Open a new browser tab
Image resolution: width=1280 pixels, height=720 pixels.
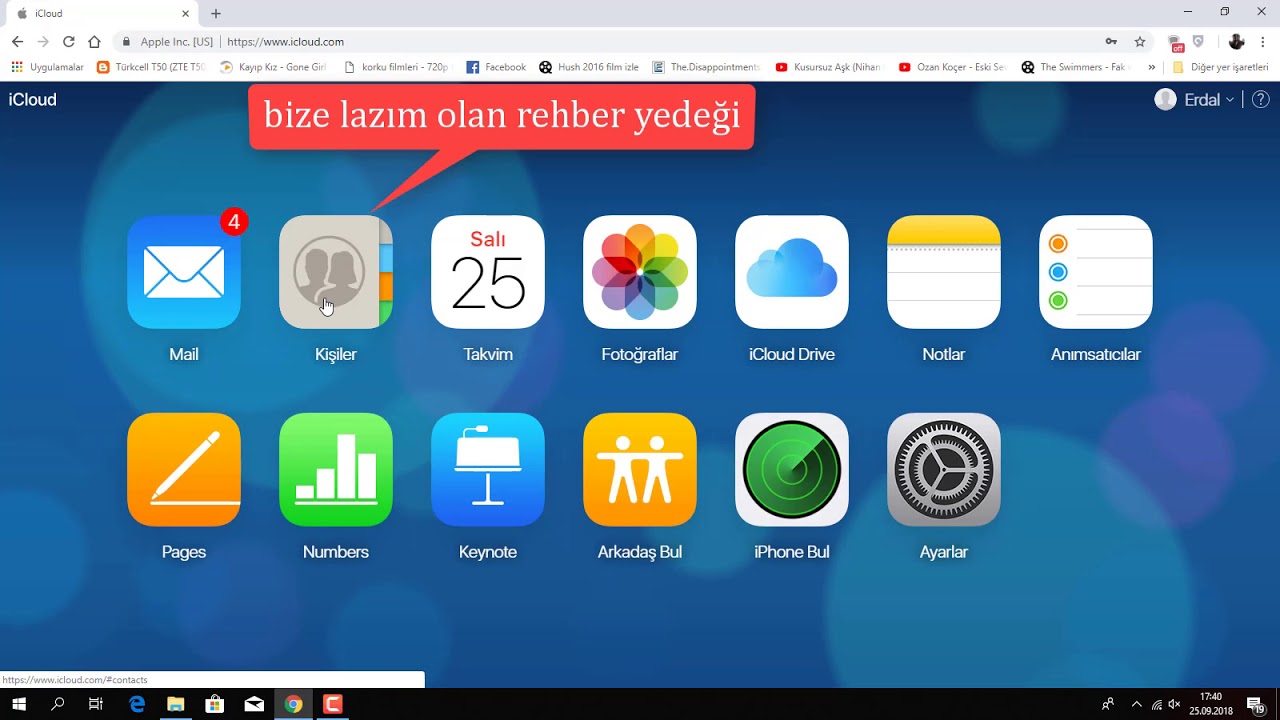[x=216, y=14]
